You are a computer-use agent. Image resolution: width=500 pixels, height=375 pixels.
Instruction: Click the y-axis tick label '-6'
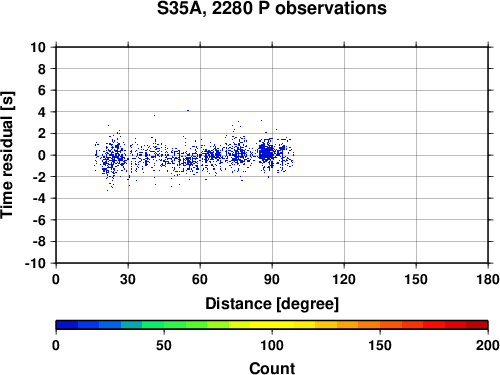pyautogui.click(x=39, y=220)
